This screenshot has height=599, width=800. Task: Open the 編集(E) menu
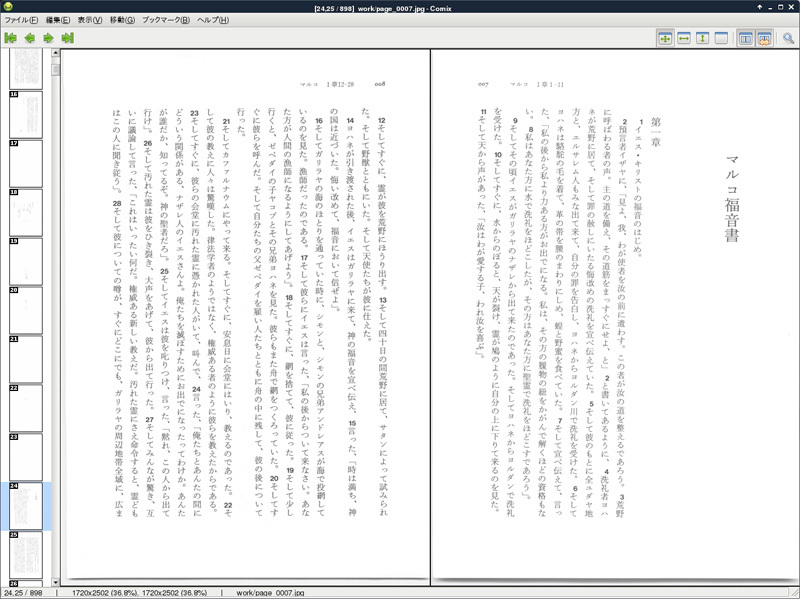(58, 20)
